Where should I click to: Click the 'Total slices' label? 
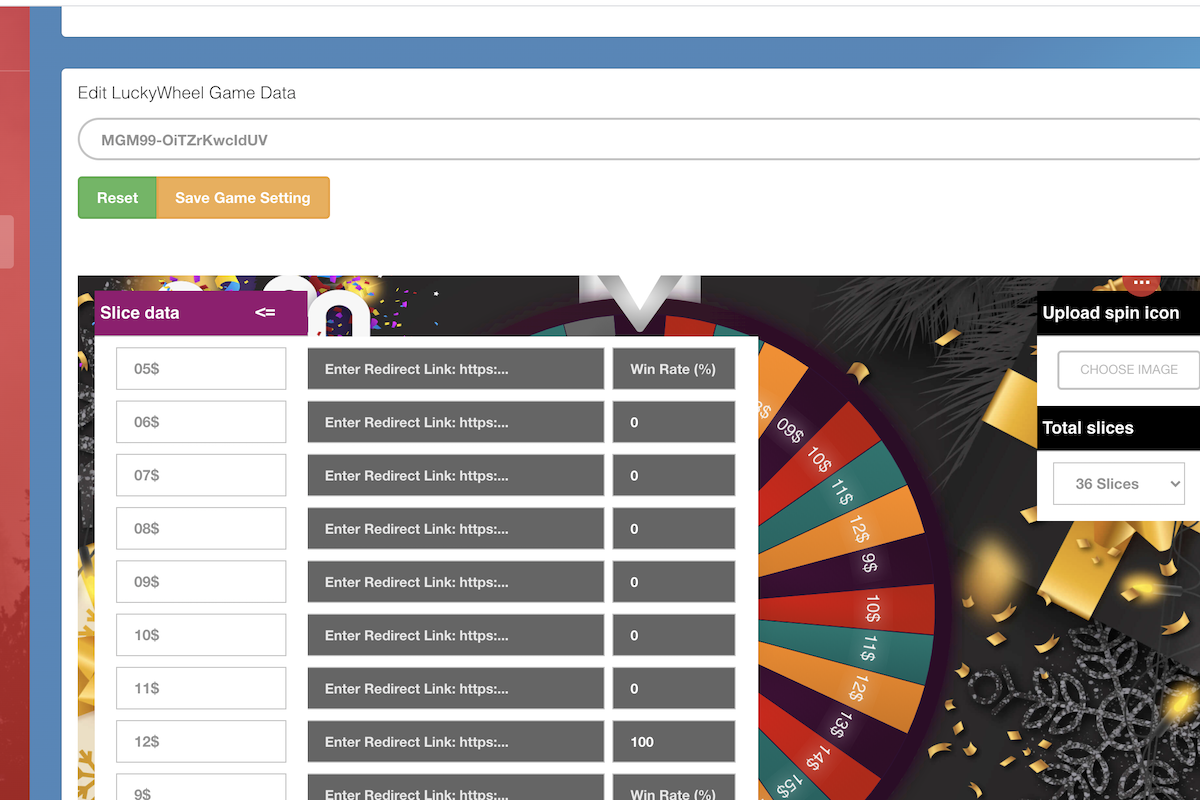pos(1088,428)
